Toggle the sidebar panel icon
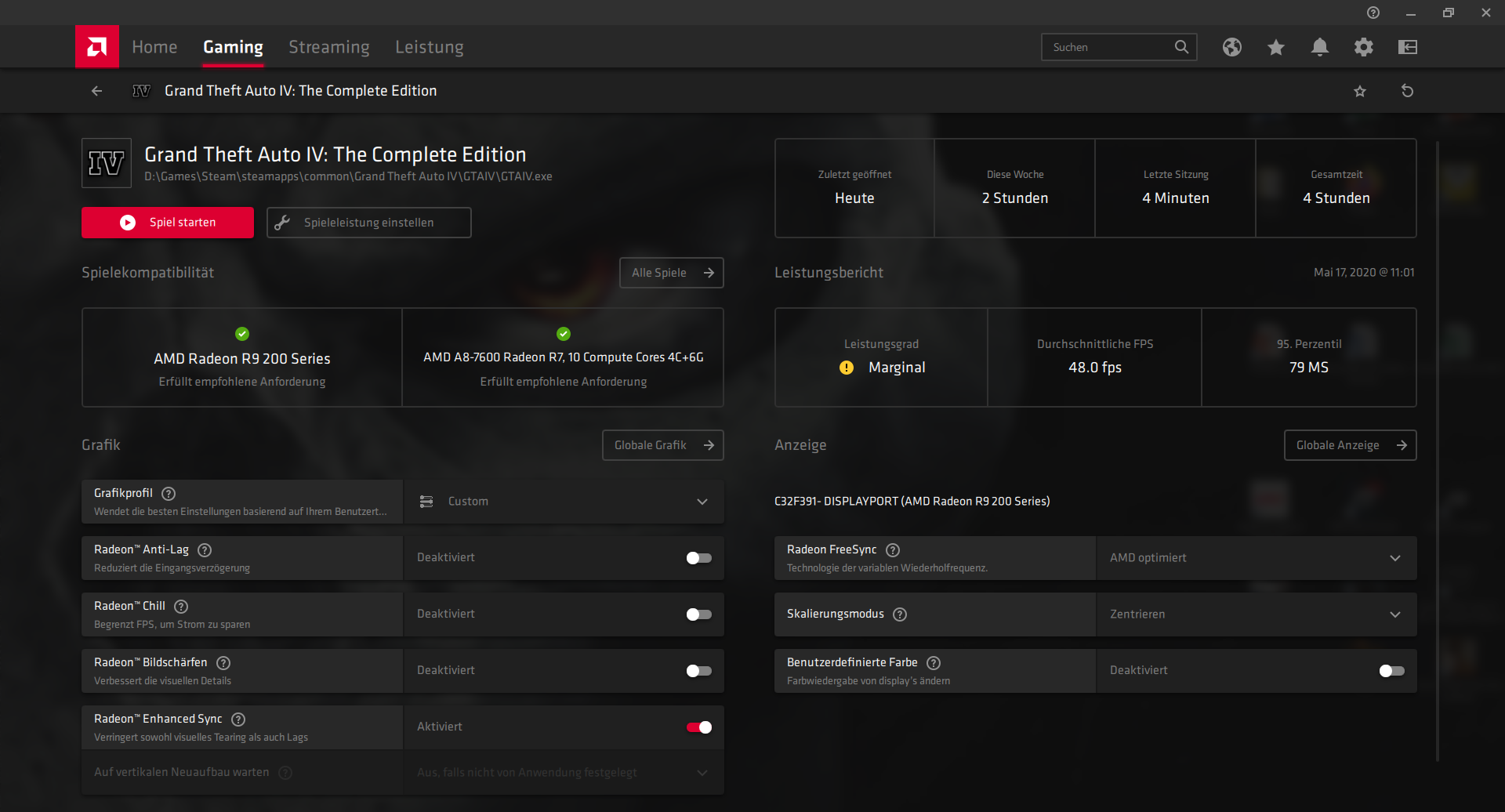Image resolution: width=1505 pixels, height=812 pixels. [x=1408, y=47]
